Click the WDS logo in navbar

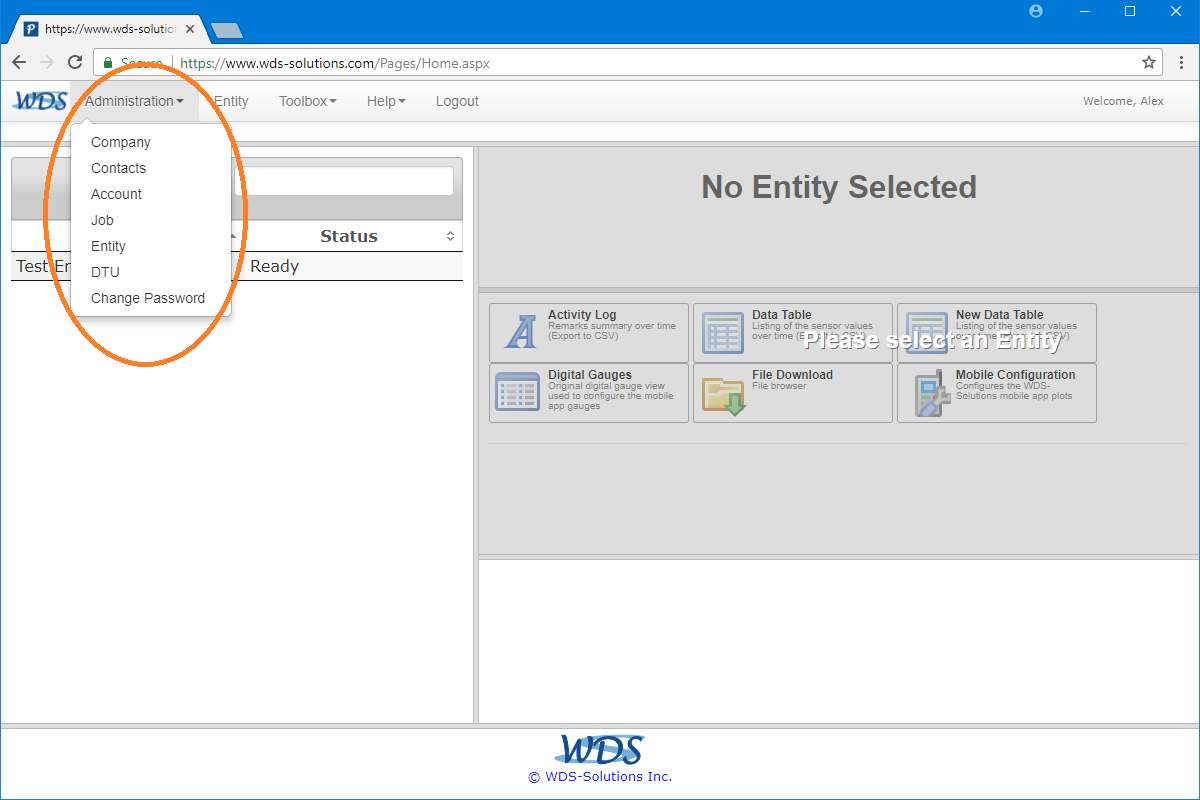[x=40, y=101]
